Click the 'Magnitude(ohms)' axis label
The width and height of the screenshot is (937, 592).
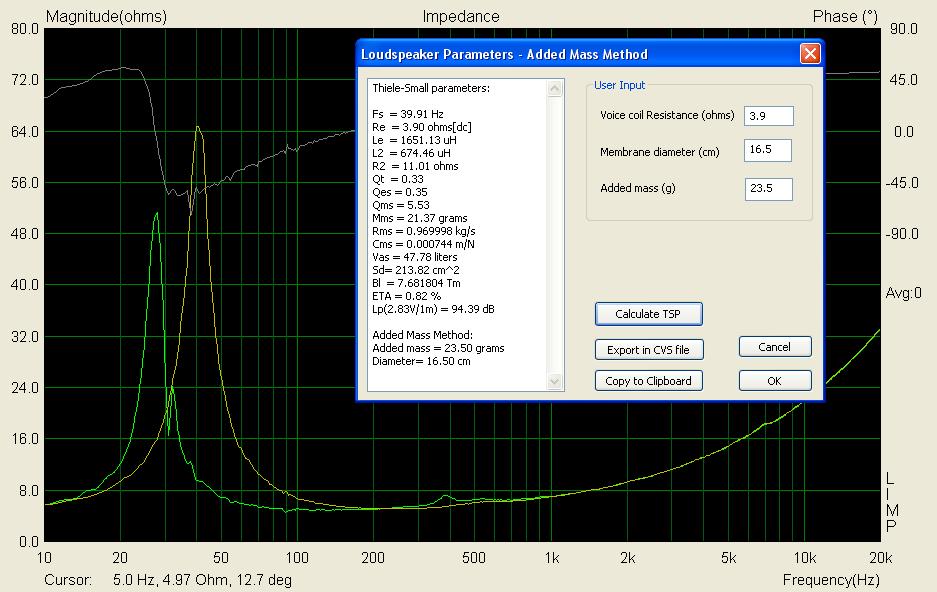point(106,17)
